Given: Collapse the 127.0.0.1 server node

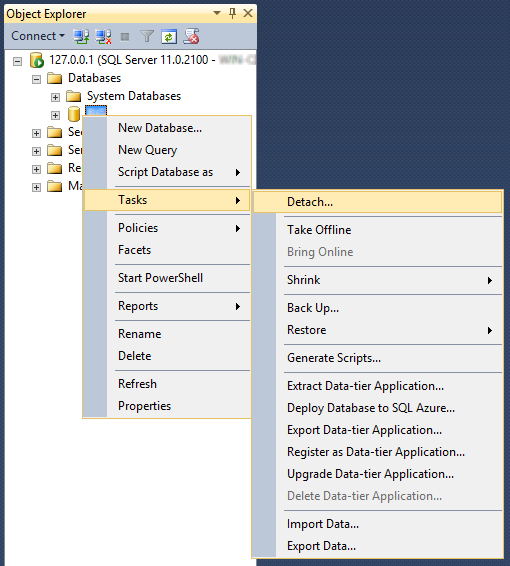Looking at the screenshot, I should 17,61.
